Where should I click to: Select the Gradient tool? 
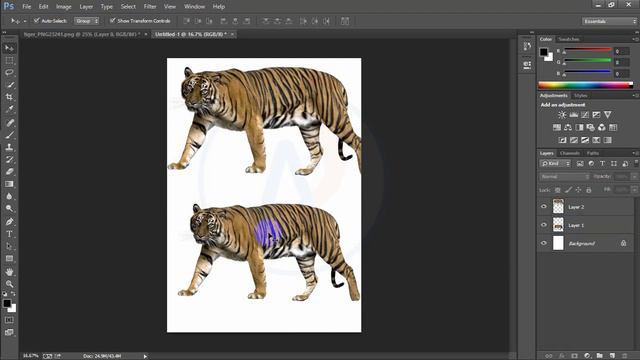tap(9, 184)
